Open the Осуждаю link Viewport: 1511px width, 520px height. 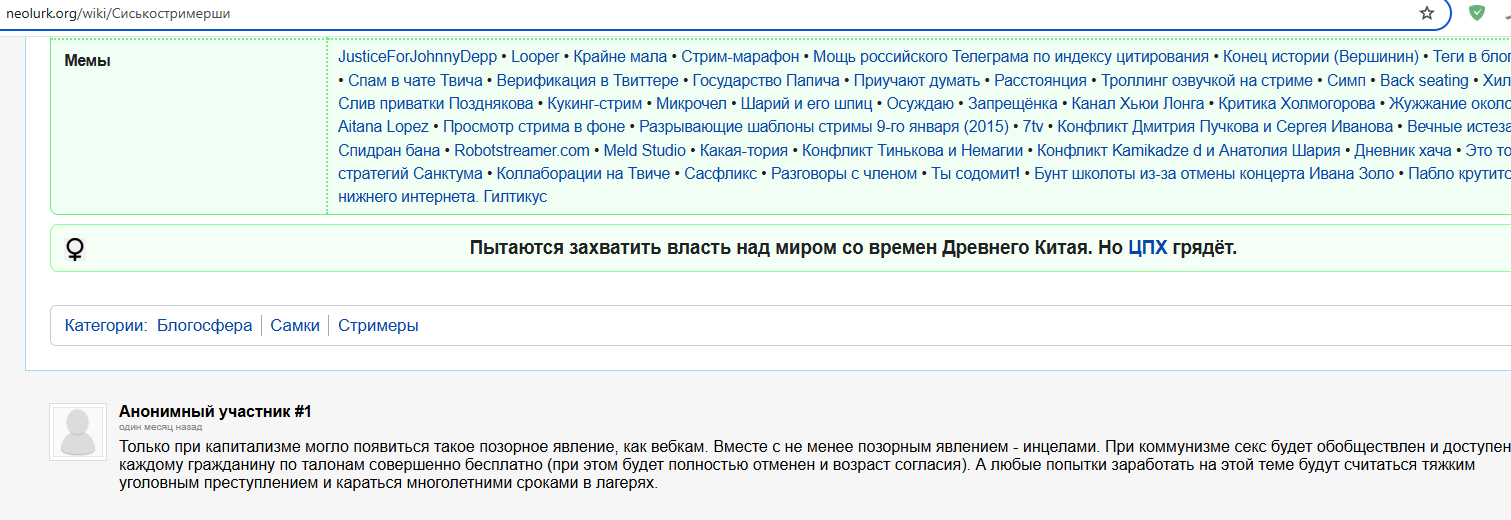921,105
